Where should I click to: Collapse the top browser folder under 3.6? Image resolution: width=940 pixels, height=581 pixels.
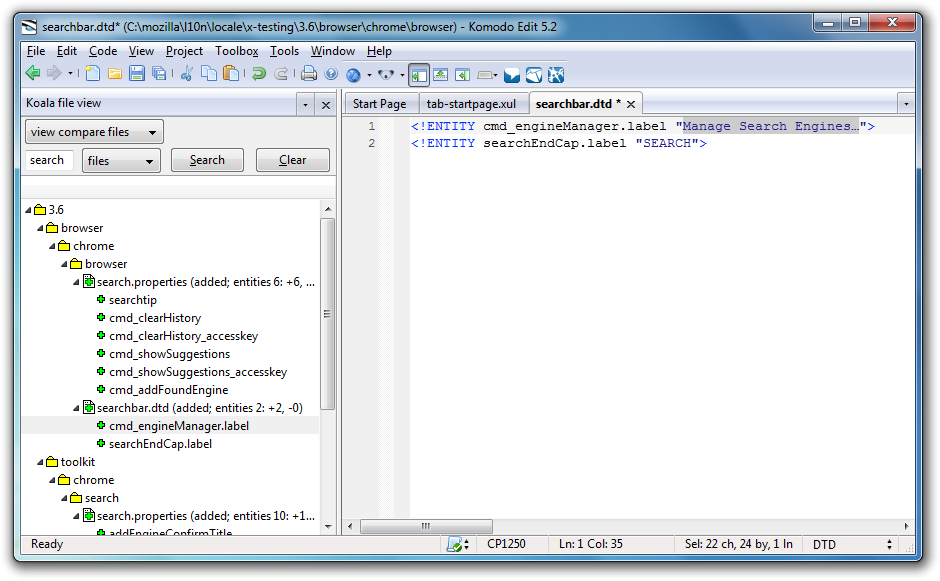tap(40, 228)
